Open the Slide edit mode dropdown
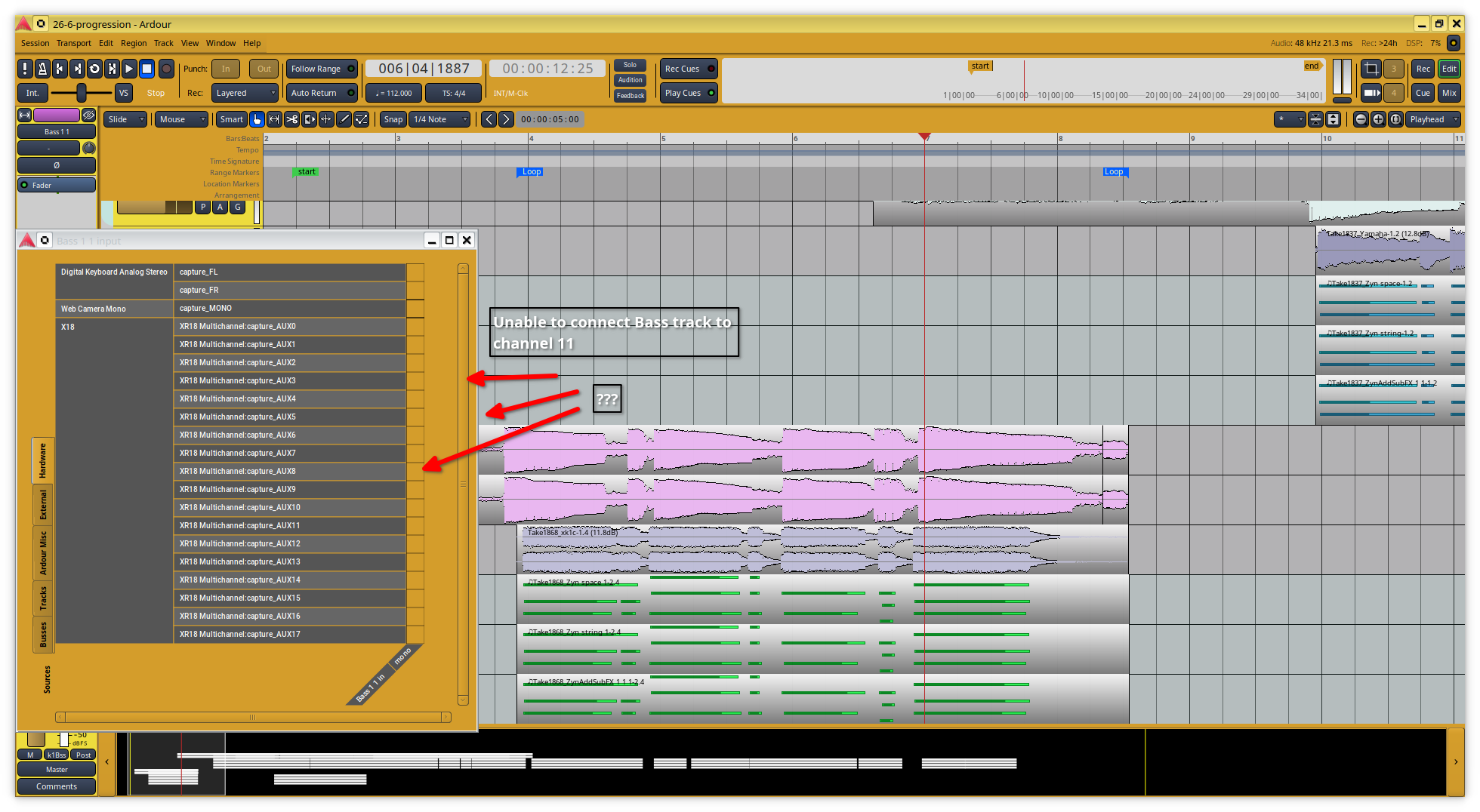This screenshot has height=812, width=1480. tap(125, 119)
